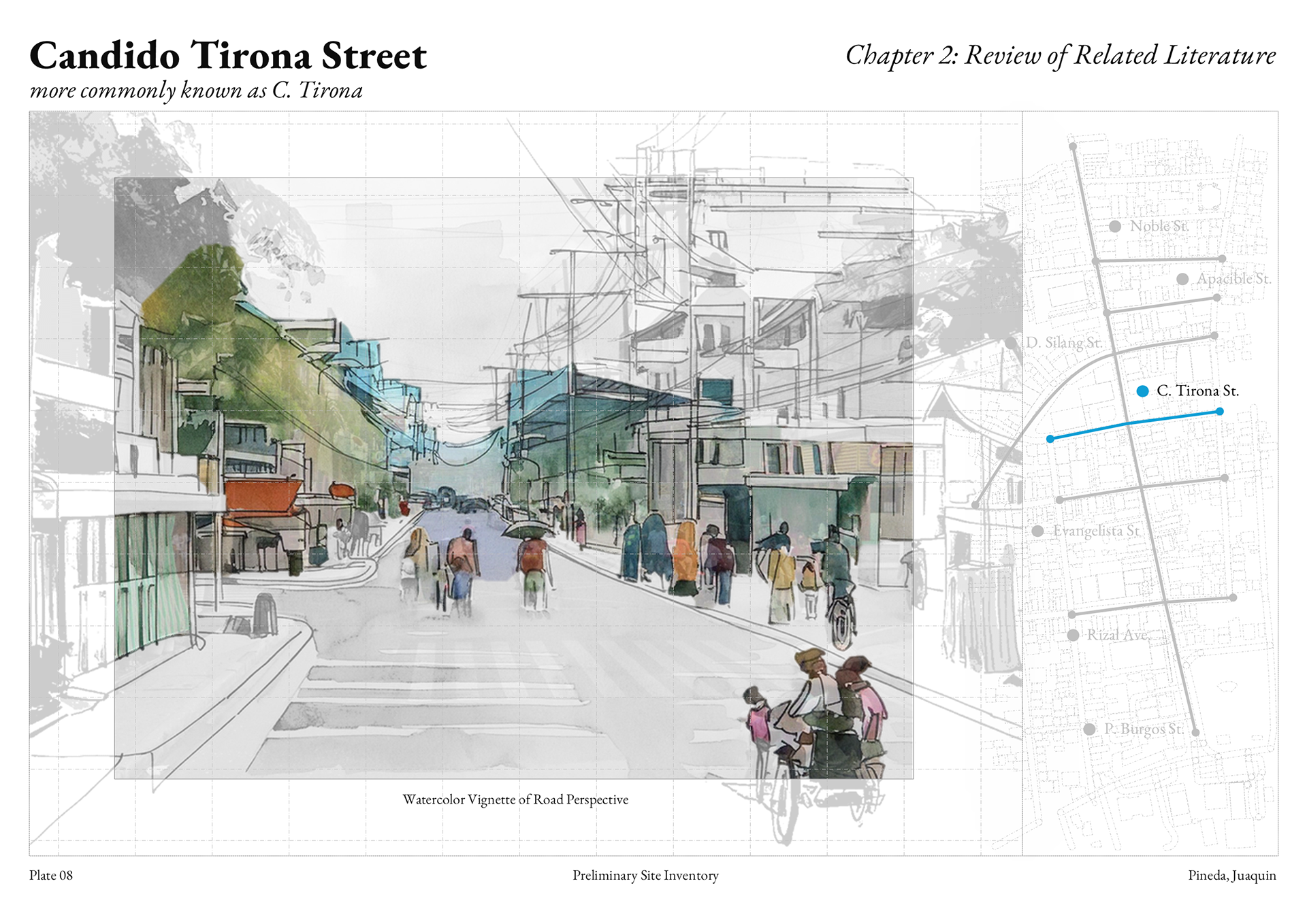Screen dimensions: 1307x924
Task: Click the Chapter 2 Review of Related Literature heading
Action: coord(1060,56)
